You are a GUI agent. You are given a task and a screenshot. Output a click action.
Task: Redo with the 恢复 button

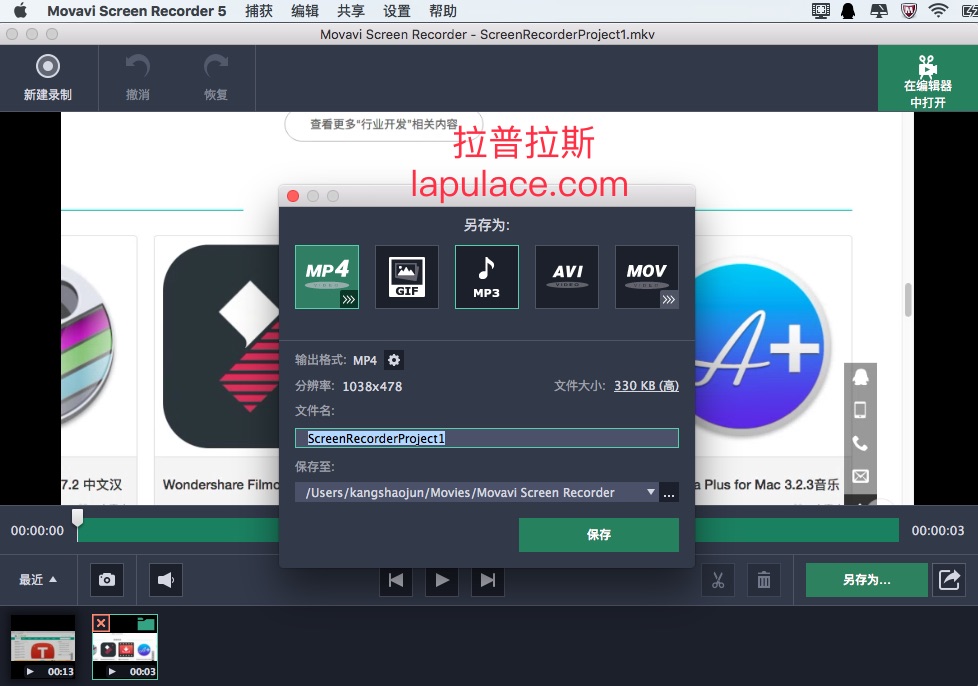tap(216, 78)
